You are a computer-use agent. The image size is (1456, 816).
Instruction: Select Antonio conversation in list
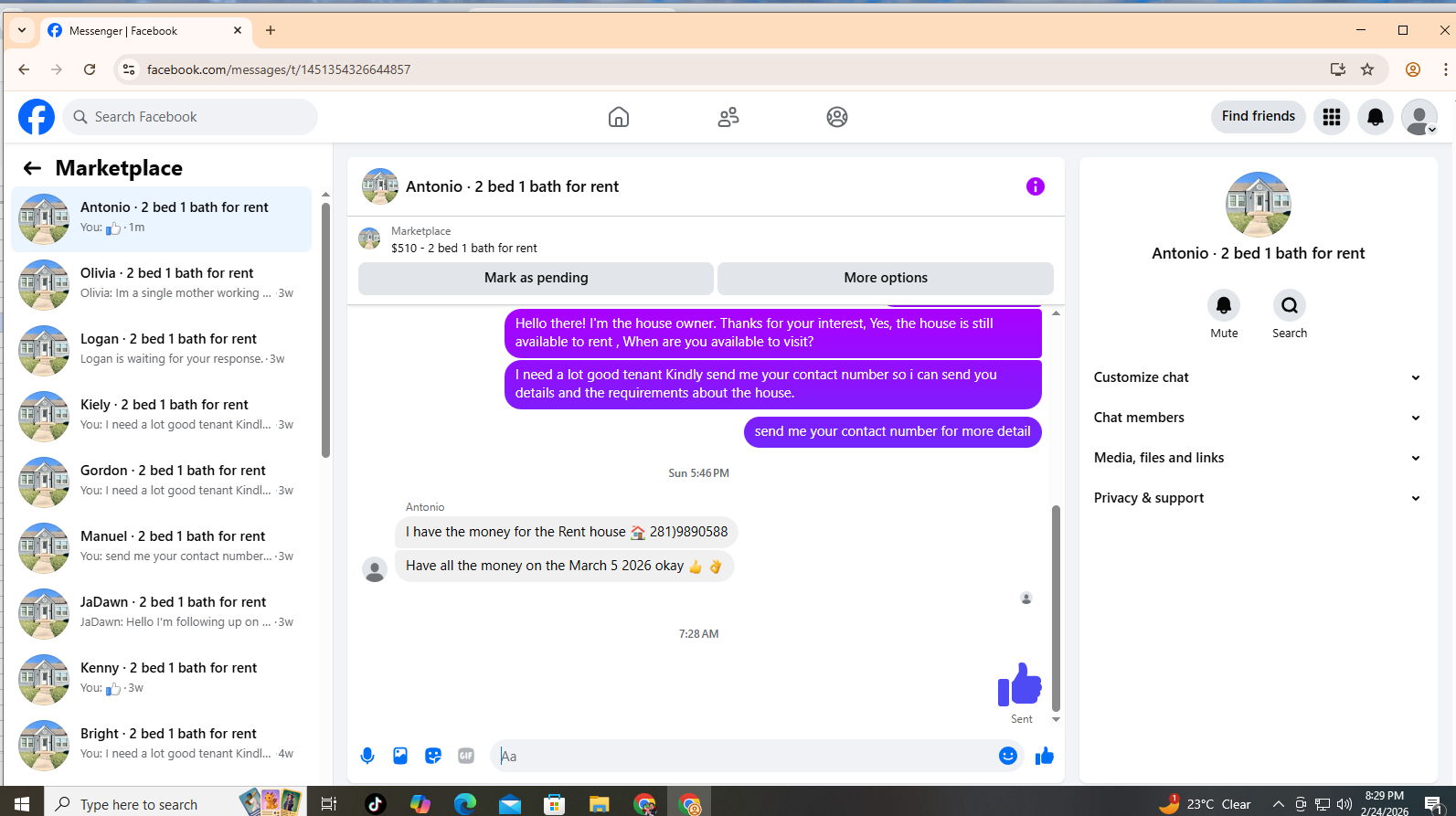(x=161, y=219)
